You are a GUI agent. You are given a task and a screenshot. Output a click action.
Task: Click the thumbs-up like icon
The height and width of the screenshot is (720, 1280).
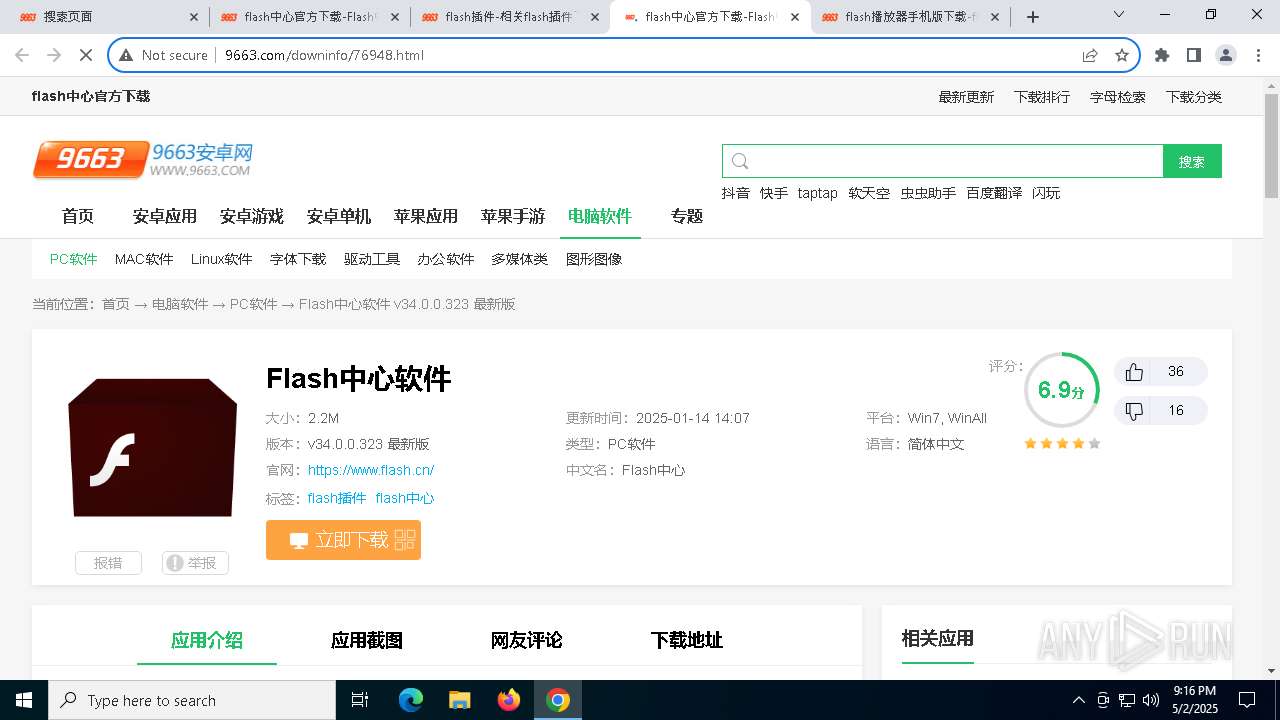tap(1134, 372)
